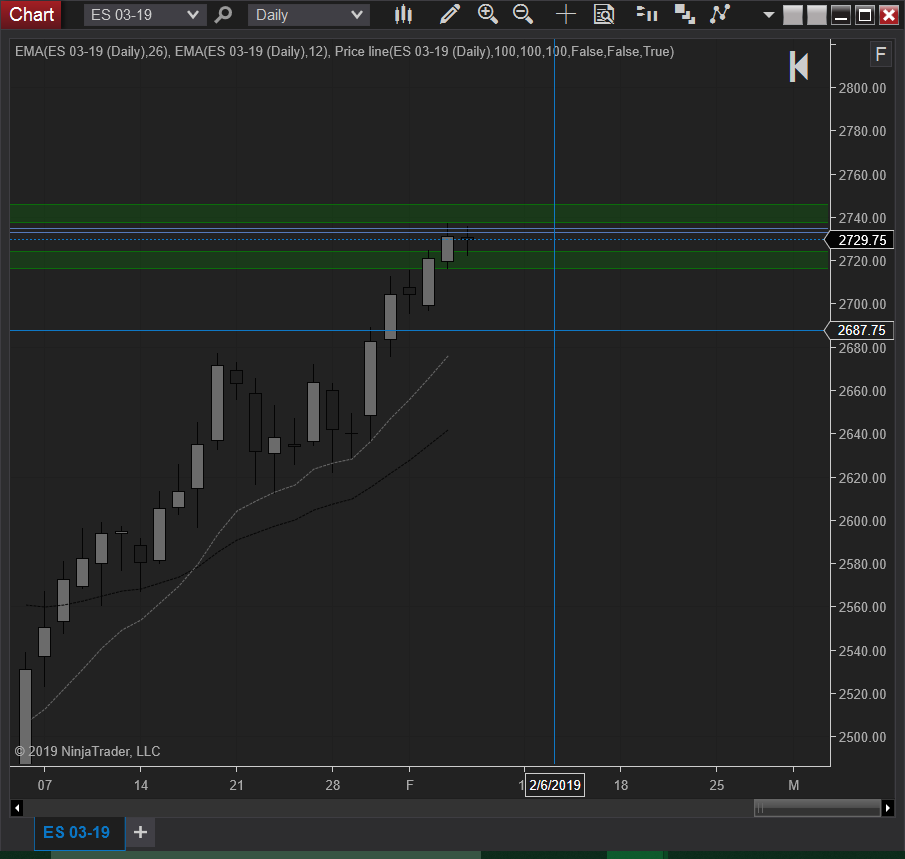Open the ES 03-19 instrument dropdown
Screen dimensions: 905x859
click(145, 15)
